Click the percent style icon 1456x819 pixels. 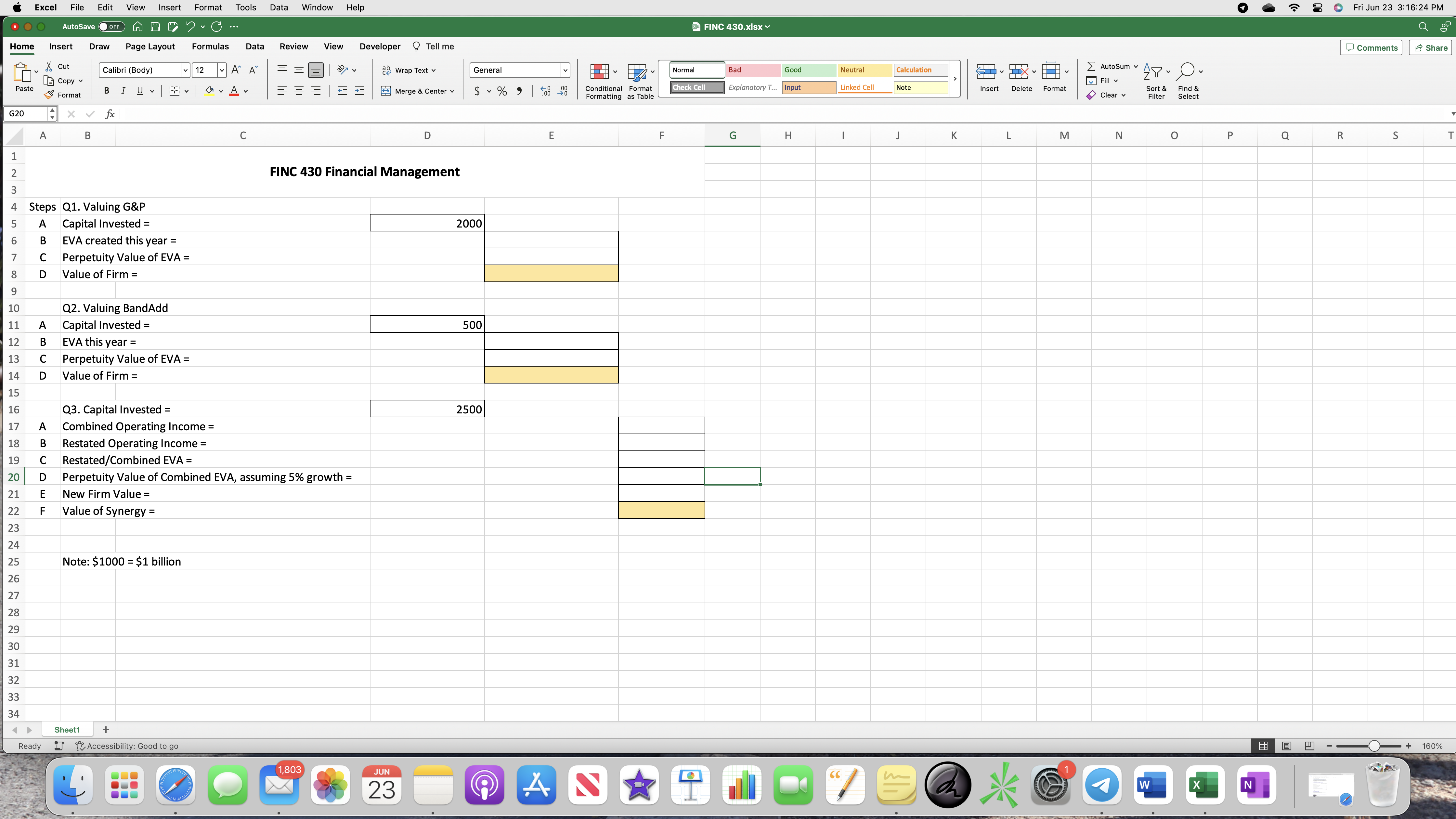coord(502,91)
